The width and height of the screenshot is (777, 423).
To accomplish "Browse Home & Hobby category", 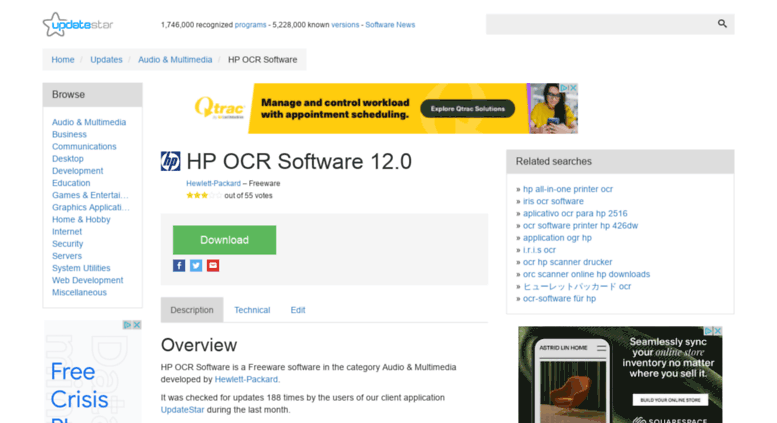I will (x=81, y=219).
